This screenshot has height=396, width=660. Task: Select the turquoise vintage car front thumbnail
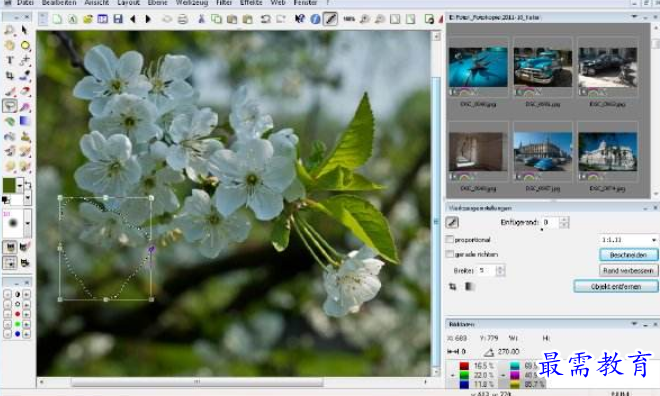pos(543,67)
